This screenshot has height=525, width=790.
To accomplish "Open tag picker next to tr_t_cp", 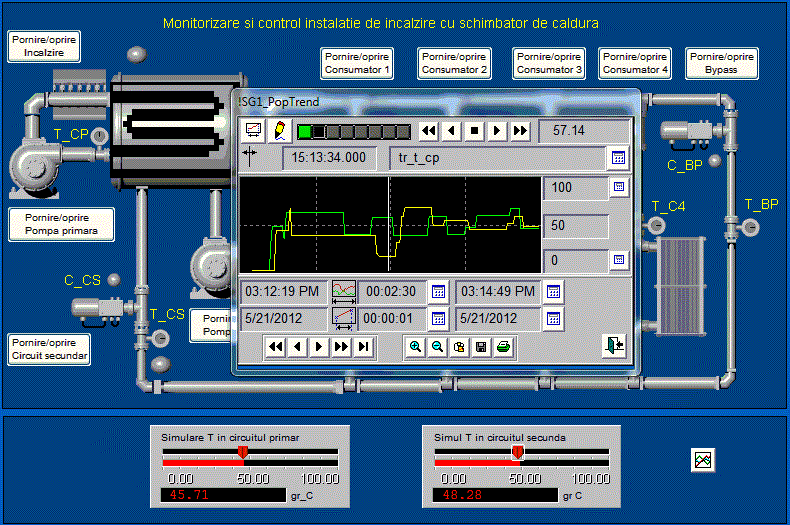I will [618, 158].
